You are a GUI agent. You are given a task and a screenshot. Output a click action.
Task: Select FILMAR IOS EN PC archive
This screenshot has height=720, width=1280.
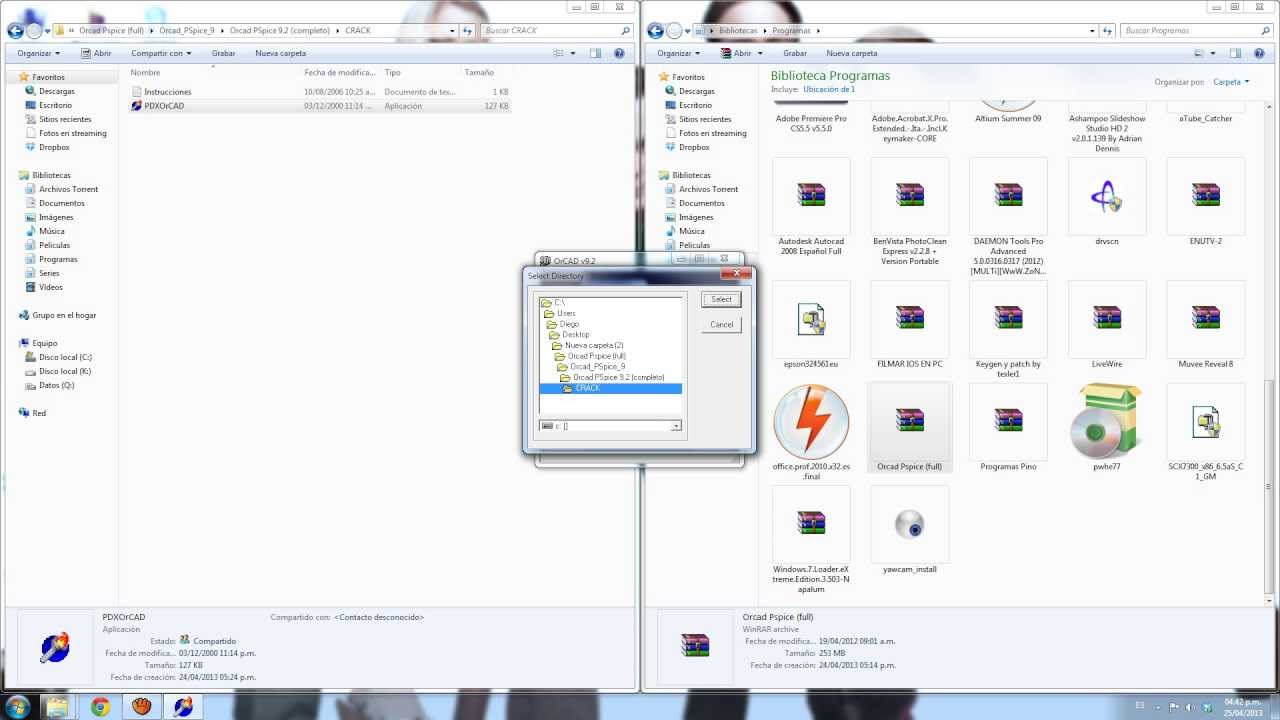click(x=909, y=325)
